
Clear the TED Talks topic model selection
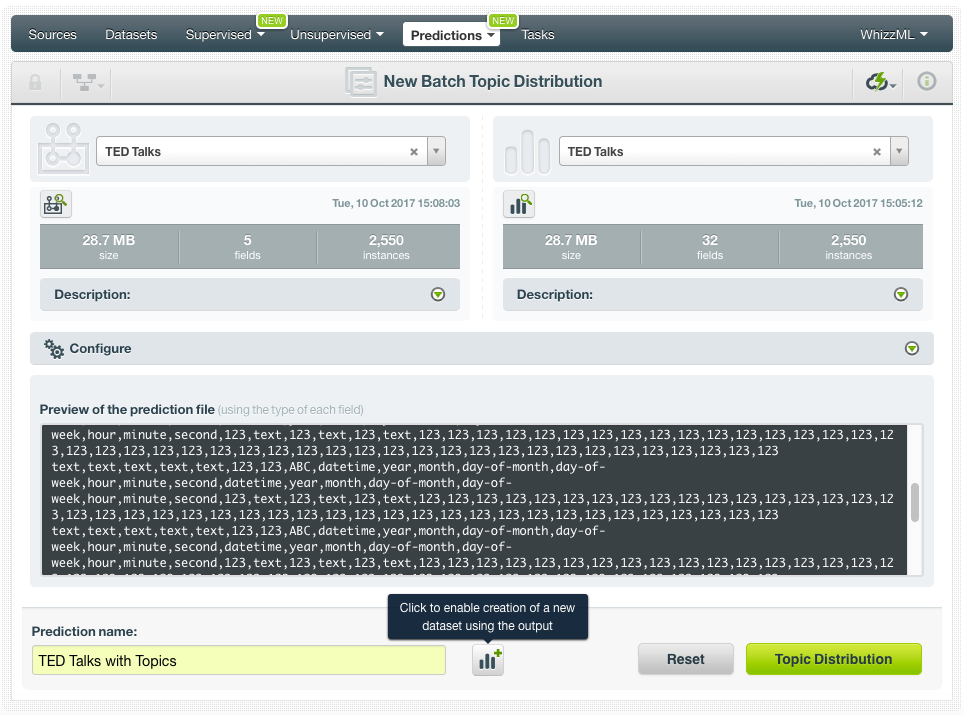414,152
